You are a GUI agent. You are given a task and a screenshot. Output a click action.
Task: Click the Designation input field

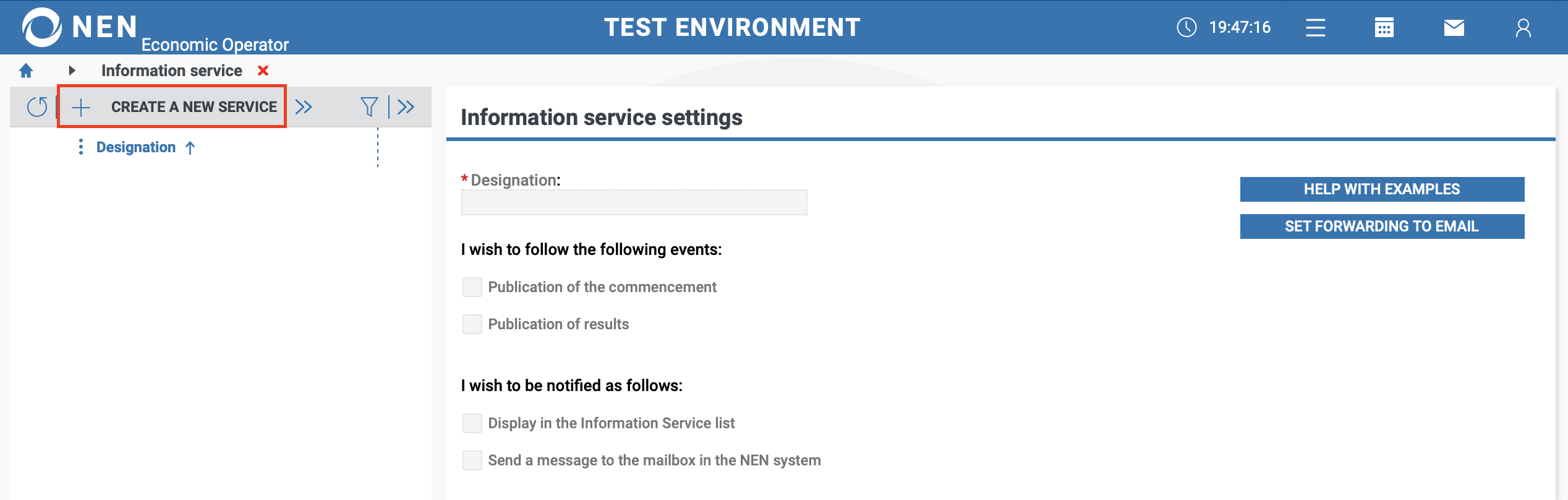(x=634, y=202)
